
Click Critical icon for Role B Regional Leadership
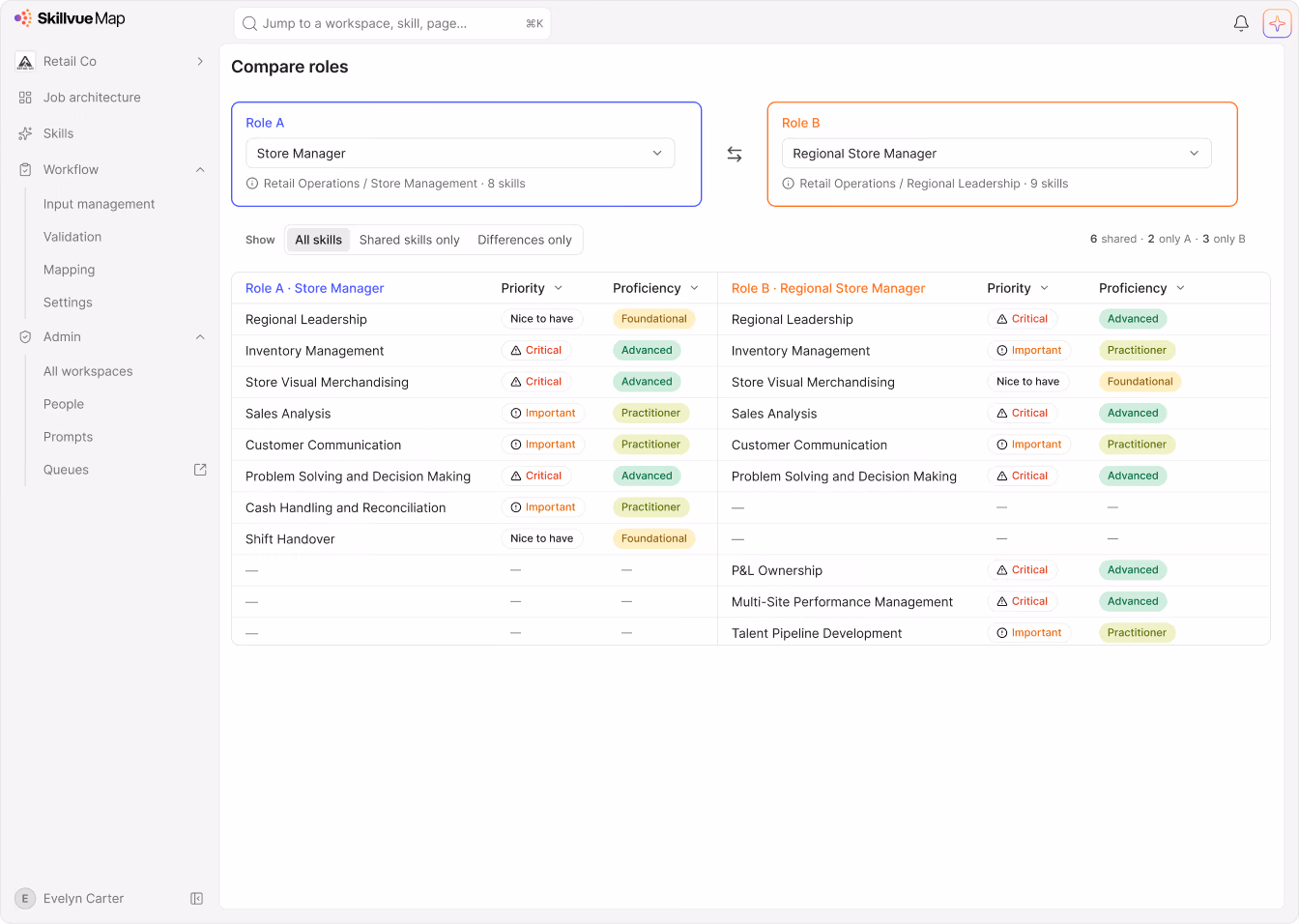(1002, 319)
